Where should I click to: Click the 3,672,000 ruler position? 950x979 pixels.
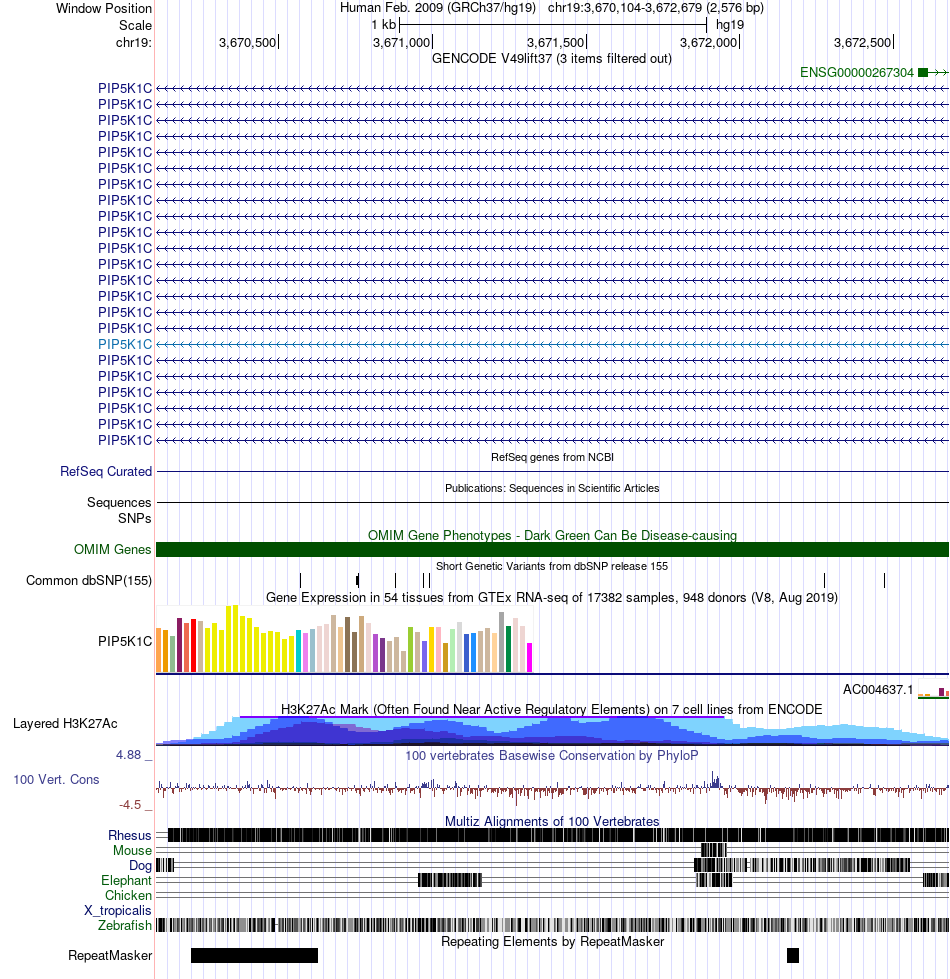pyautogui.click(x=709, y=42)
